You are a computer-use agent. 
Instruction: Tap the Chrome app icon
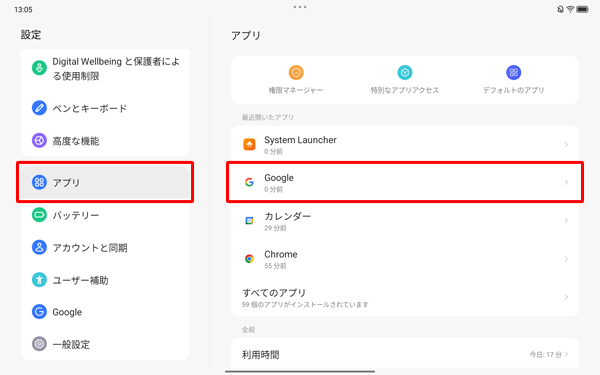249,259
